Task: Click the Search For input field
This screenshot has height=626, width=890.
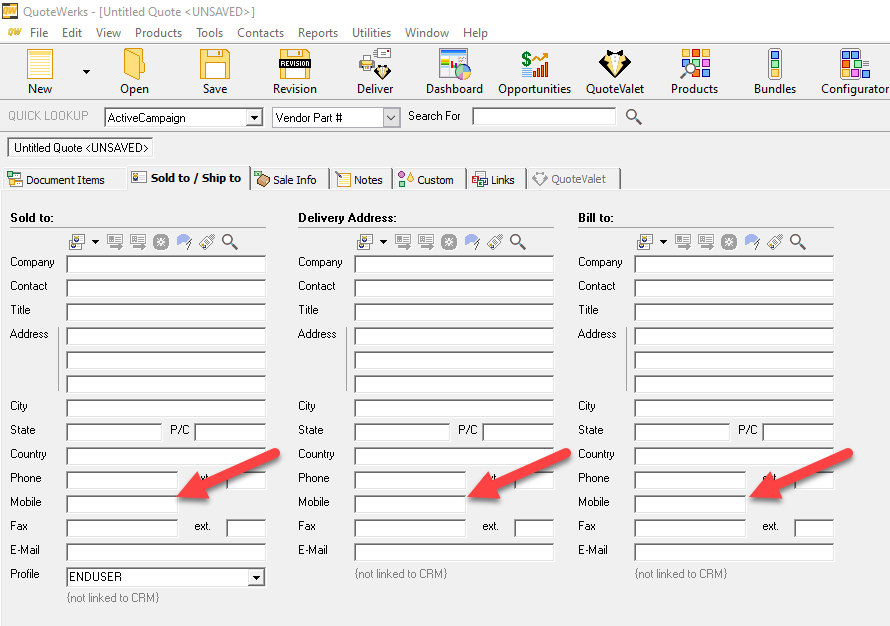Action: click(544, 117)
